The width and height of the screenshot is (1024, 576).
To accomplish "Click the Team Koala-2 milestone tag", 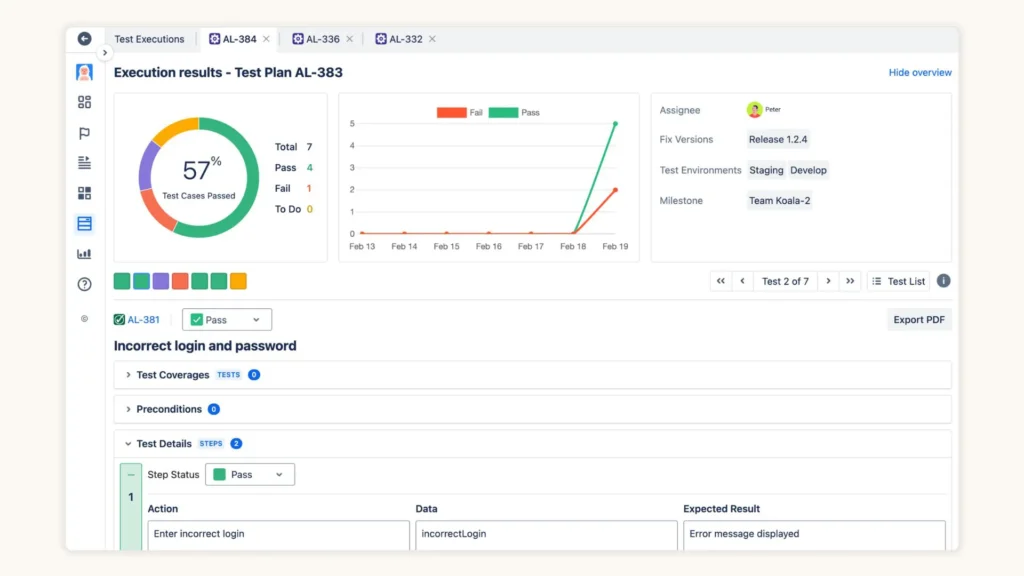I will click(779, 200).
